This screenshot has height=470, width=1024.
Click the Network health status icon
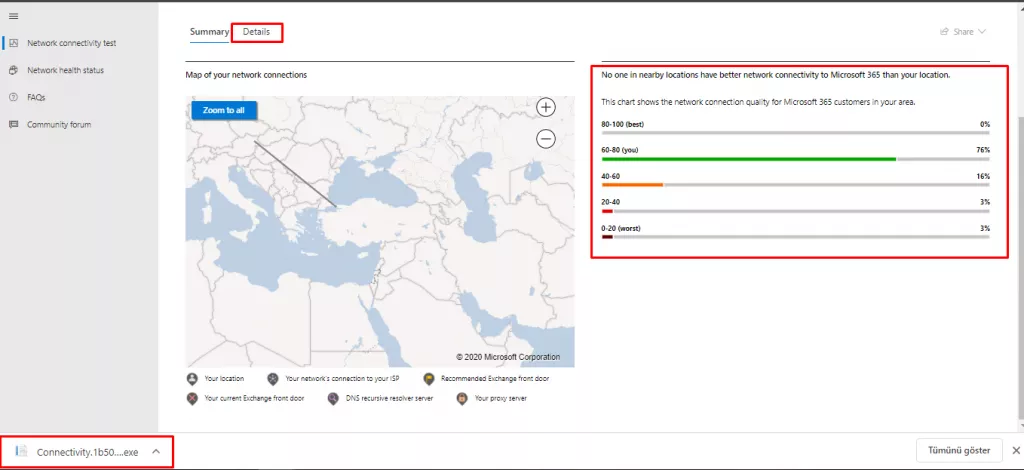coord(14,70)
